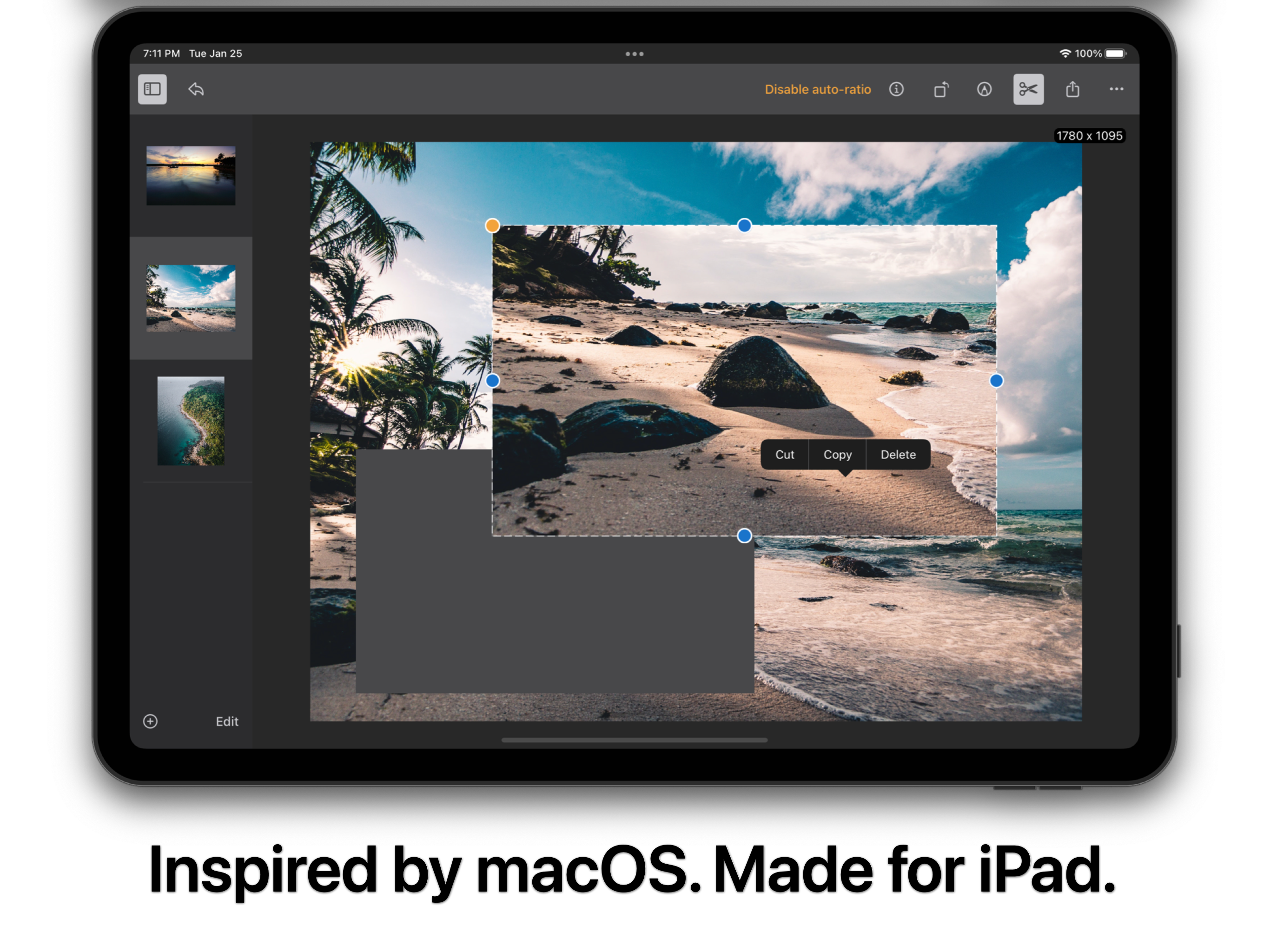Viewport: 1270px width, 952px height.
Task: Open the markup annotation tool
Action: point(984,89)
